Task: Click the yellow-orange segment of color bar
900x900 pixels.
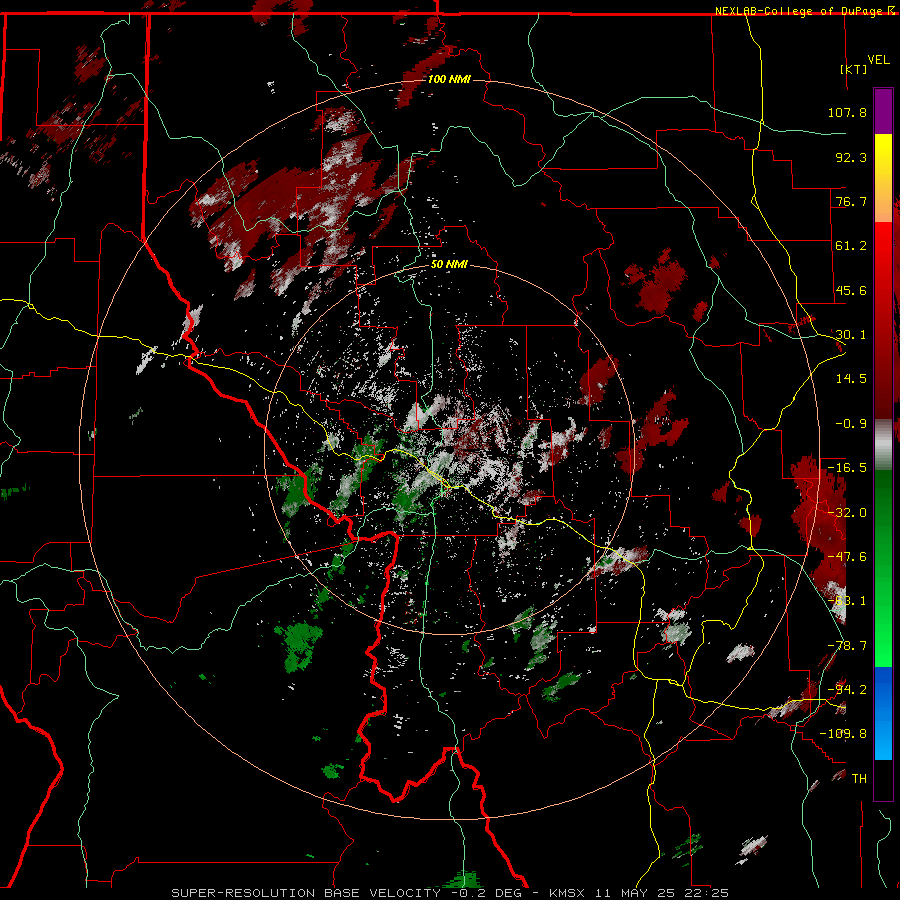Action: point(883,178)
